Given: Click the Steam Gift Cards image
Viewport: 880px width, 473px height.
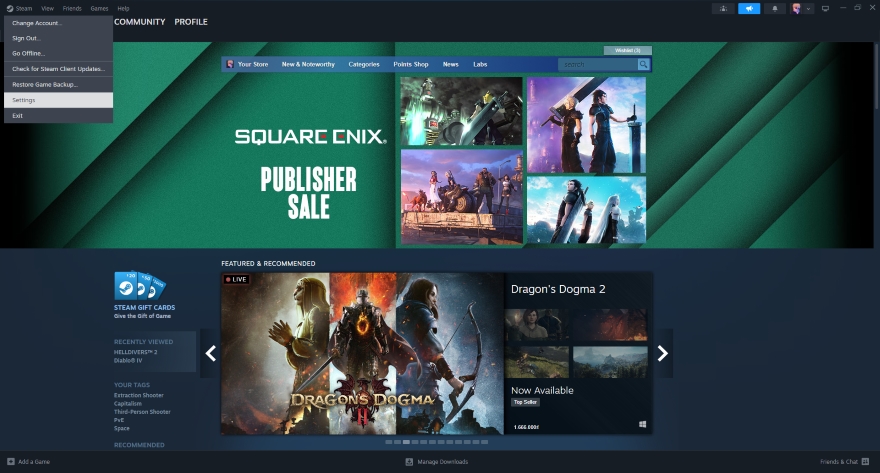Looking at the screenshot, I should tap(140, 286).
